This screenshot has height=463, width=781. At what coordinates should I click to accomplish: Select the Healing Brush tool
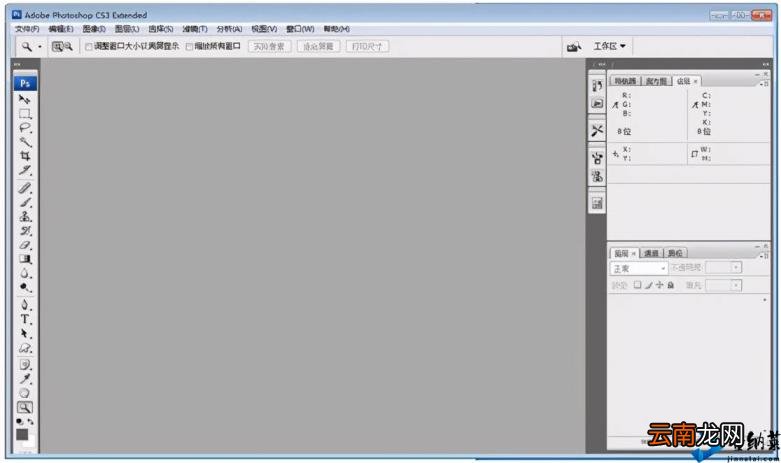tap(24, 188)
